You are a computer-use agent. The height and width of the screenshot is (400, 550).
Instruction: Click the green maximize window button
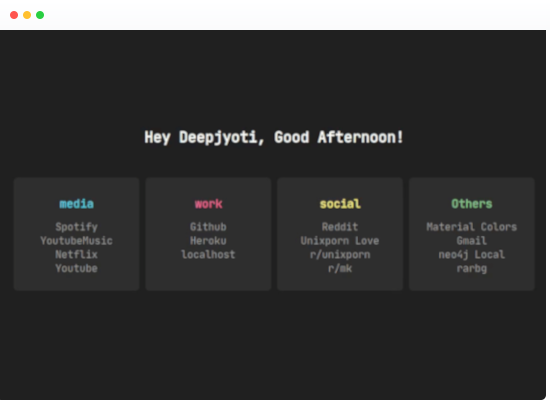40,15
